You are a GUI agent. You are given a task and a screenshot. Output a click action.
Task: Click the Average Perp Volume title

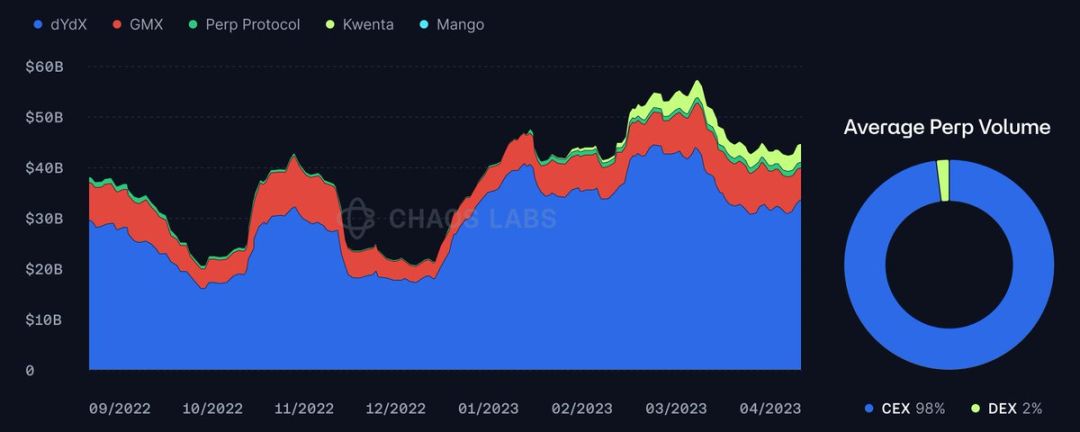coord(947,127)
